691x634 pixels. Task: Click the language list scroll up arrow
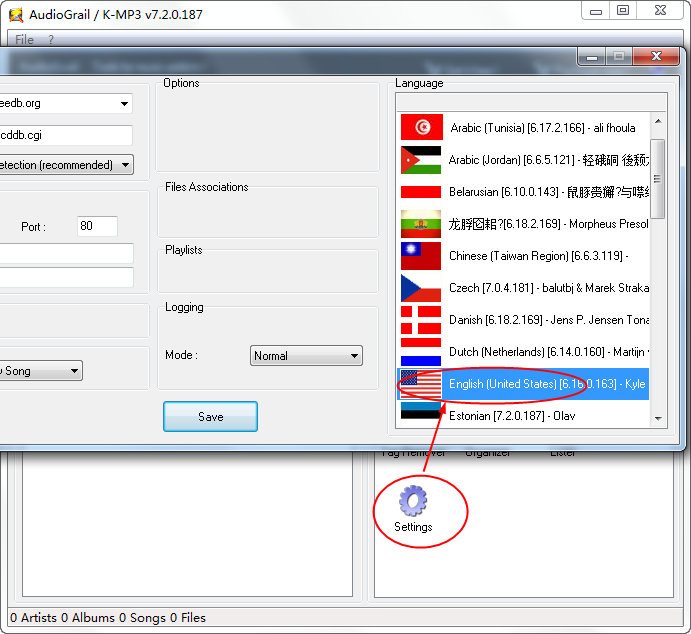pyautogui.click(x=658, y=121)
